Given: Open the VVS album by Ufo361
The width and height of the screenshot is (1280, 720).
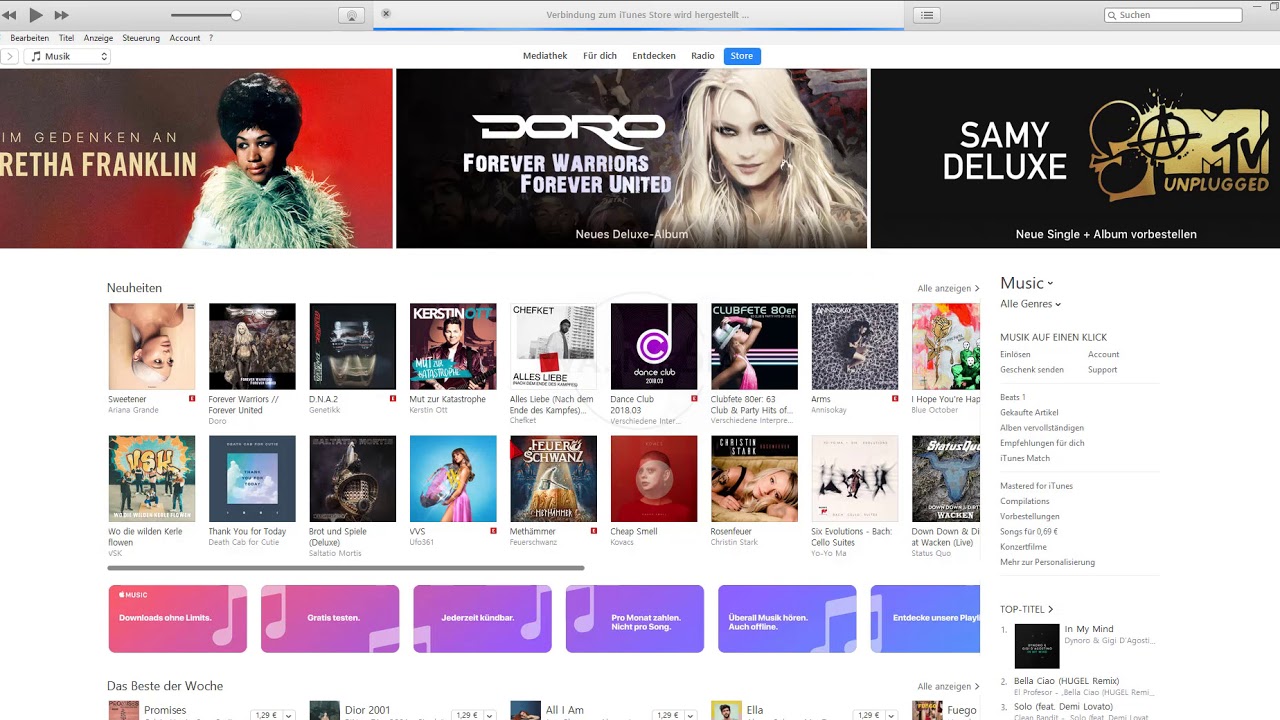Looking at the screenshot, I should (x=453, y=478).
